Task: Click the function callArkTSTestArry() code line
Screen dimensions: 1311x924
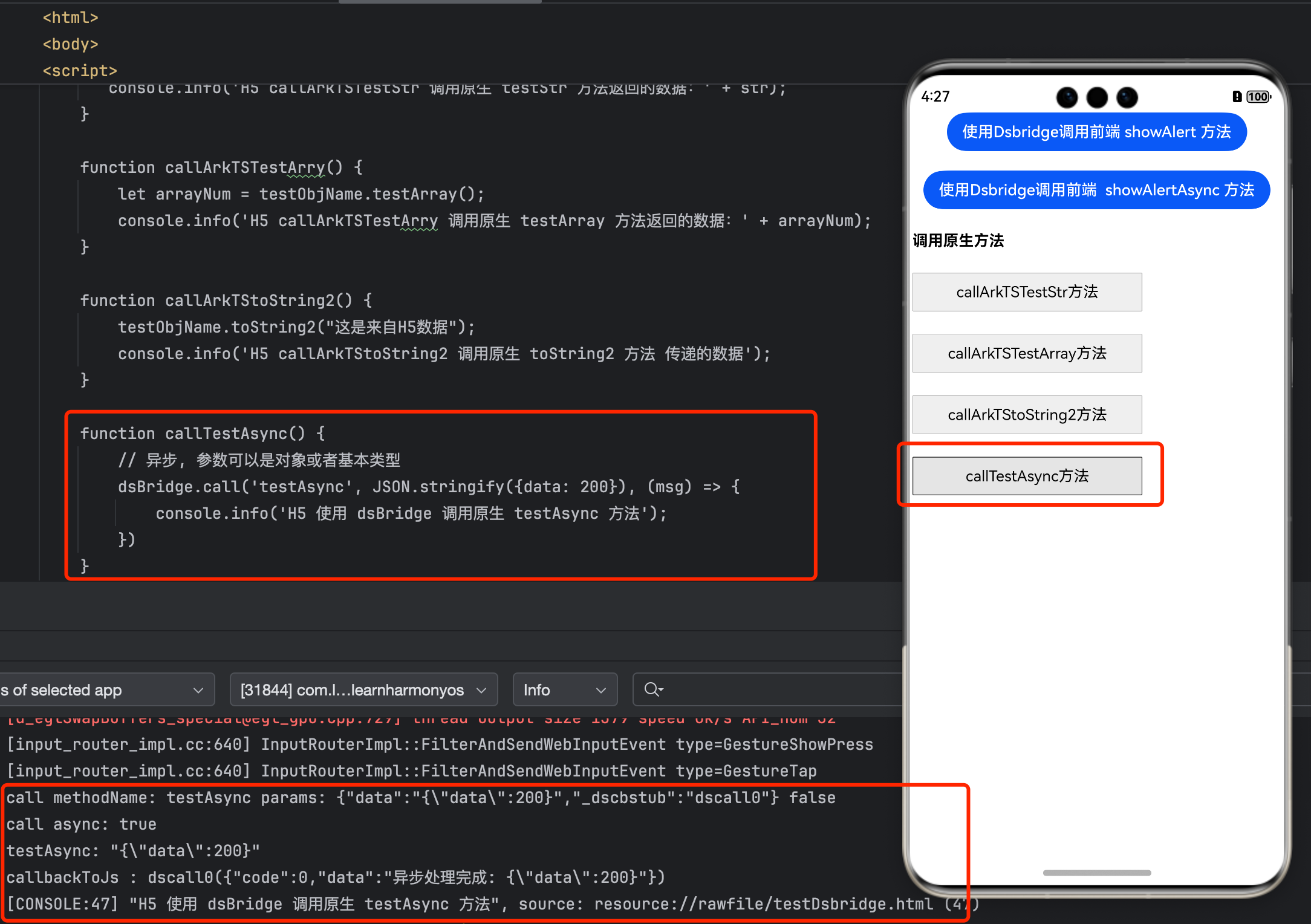Action: [222, 168]
